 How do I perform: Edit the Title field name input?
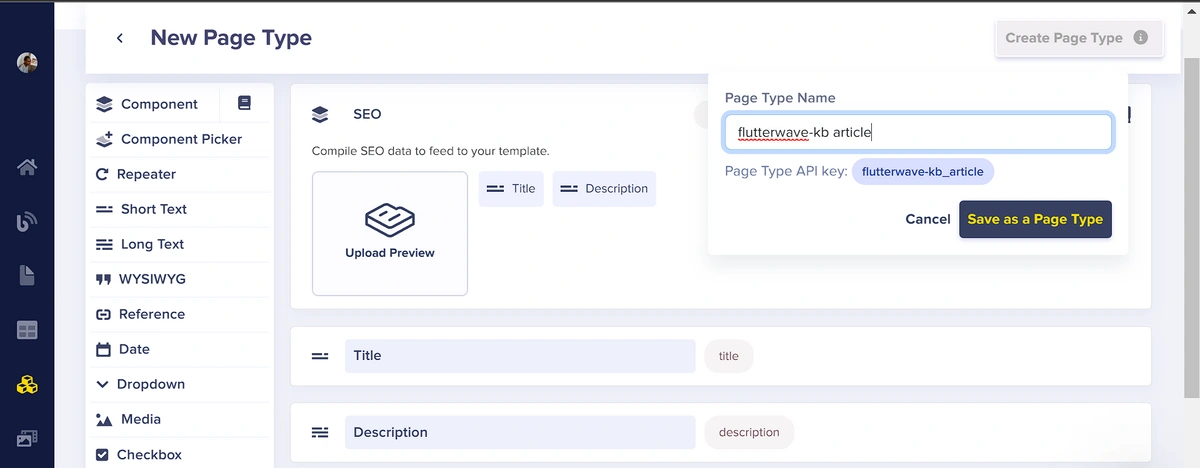(x=520, y=356)
